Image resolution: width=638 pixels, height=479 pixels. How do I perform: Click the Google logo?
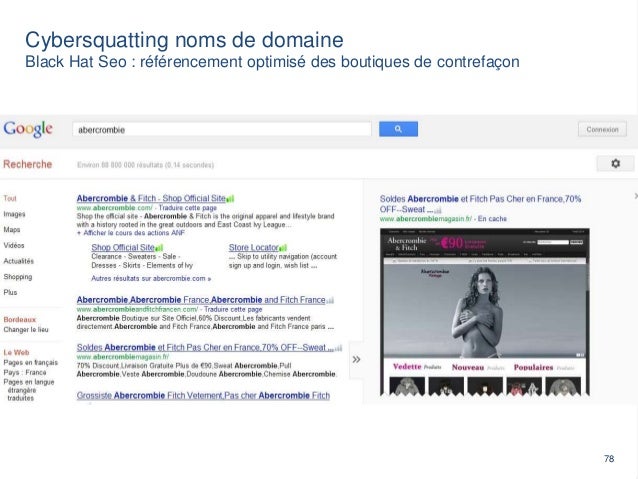point(28,129)
